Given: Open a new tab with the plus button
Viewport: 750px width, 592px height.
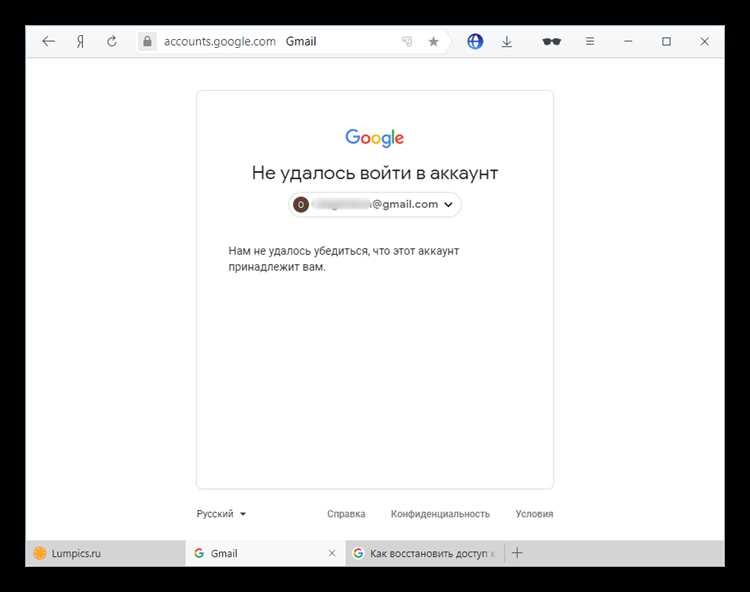Looking at the screenshot, I should pyautogui.click(x=517, y=553).
